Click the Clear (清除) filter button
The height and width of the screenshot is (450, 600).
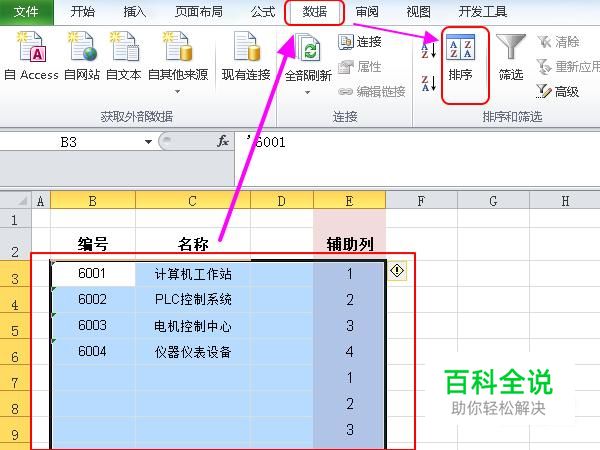coord(558,42)
